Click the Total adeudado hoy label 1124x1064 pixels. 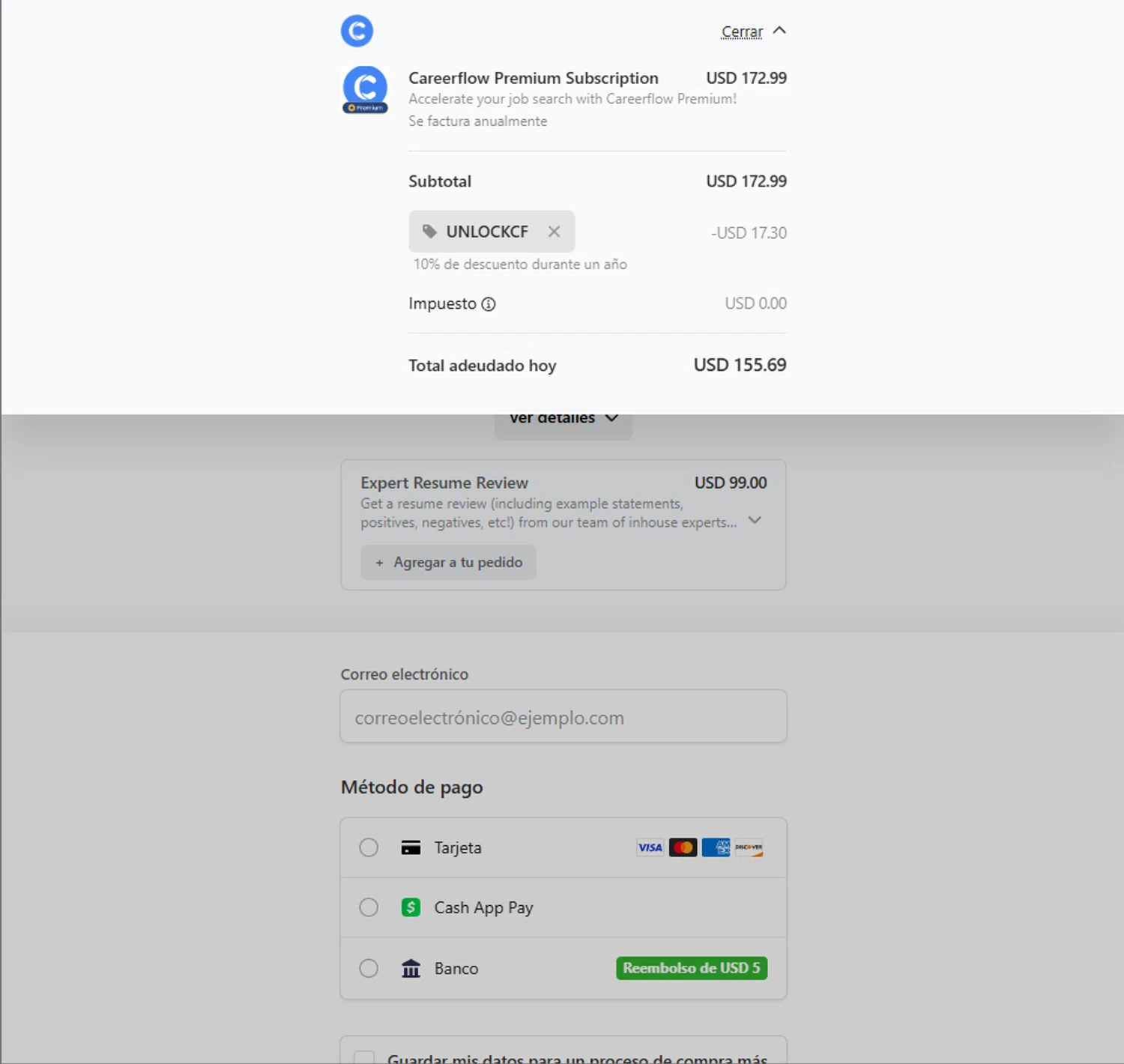pos(483,366)
